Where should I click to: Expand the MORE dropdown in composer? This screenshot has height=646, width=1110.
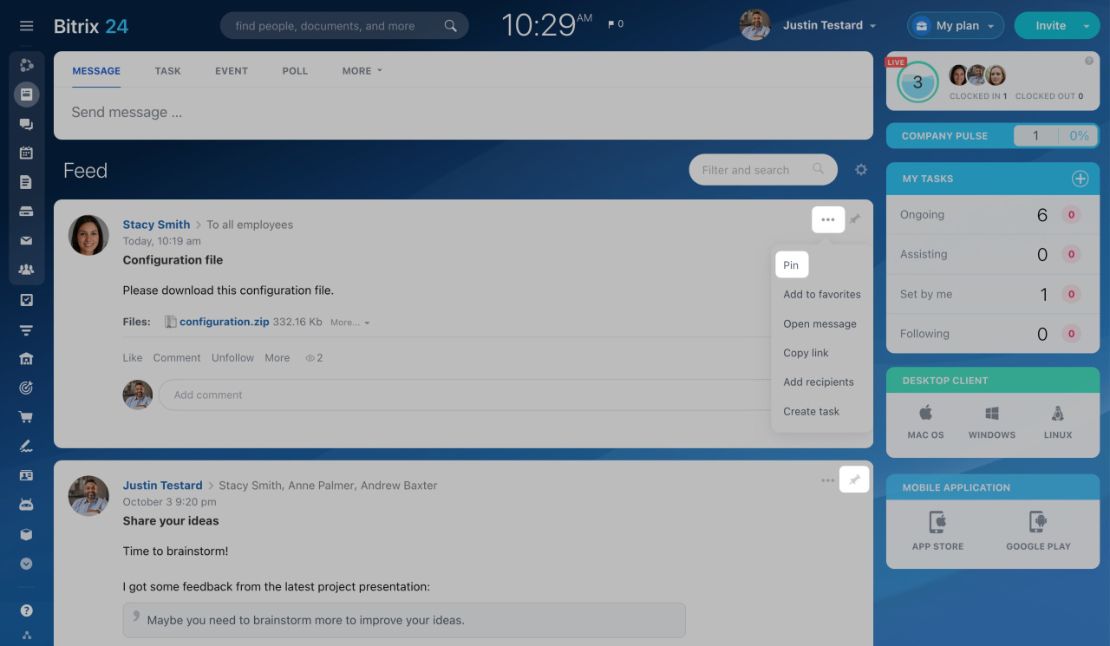pyautogui.click(x=362, y=71)
